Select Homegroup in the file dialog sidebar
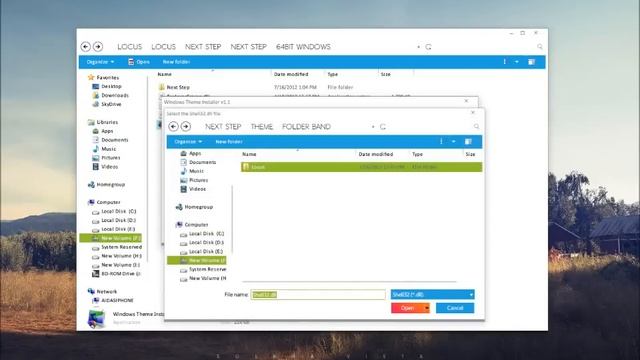Viewport: 640px width, 360px height. click(x=195, y=207)
